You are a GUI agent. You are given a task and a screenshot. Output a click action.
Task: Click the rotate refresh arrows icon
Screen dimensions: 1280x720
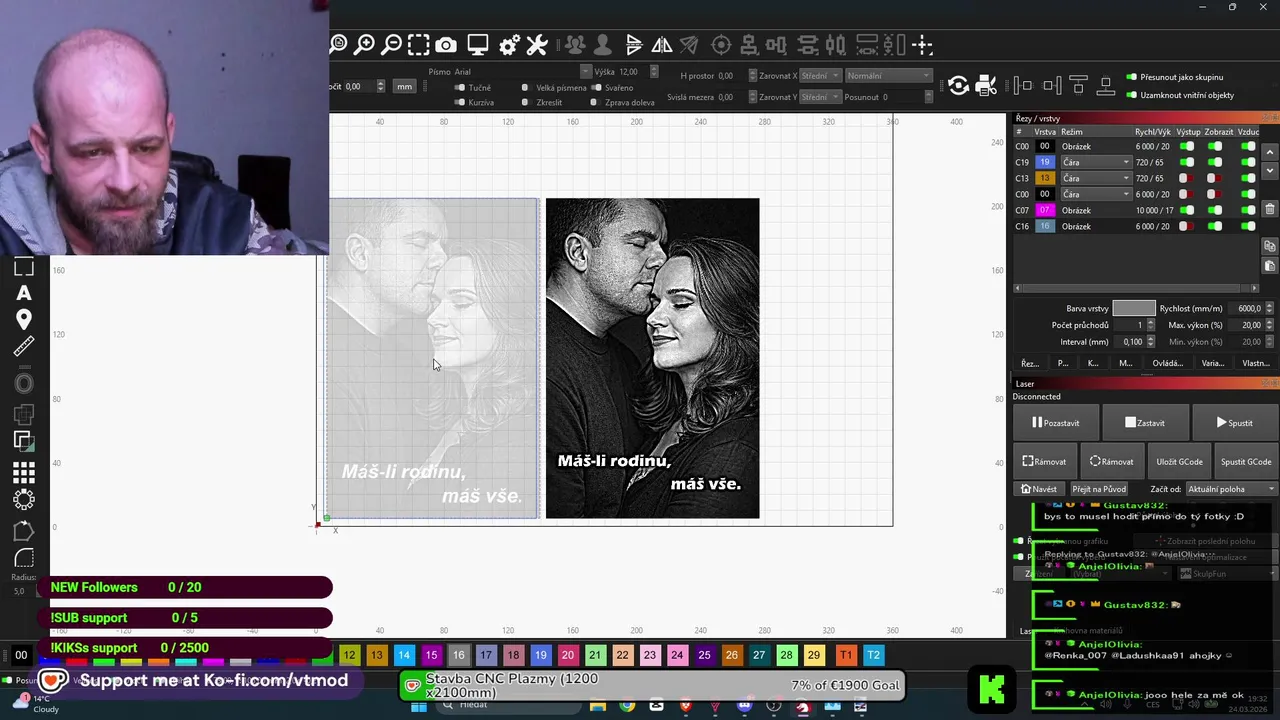pos(958,85)
